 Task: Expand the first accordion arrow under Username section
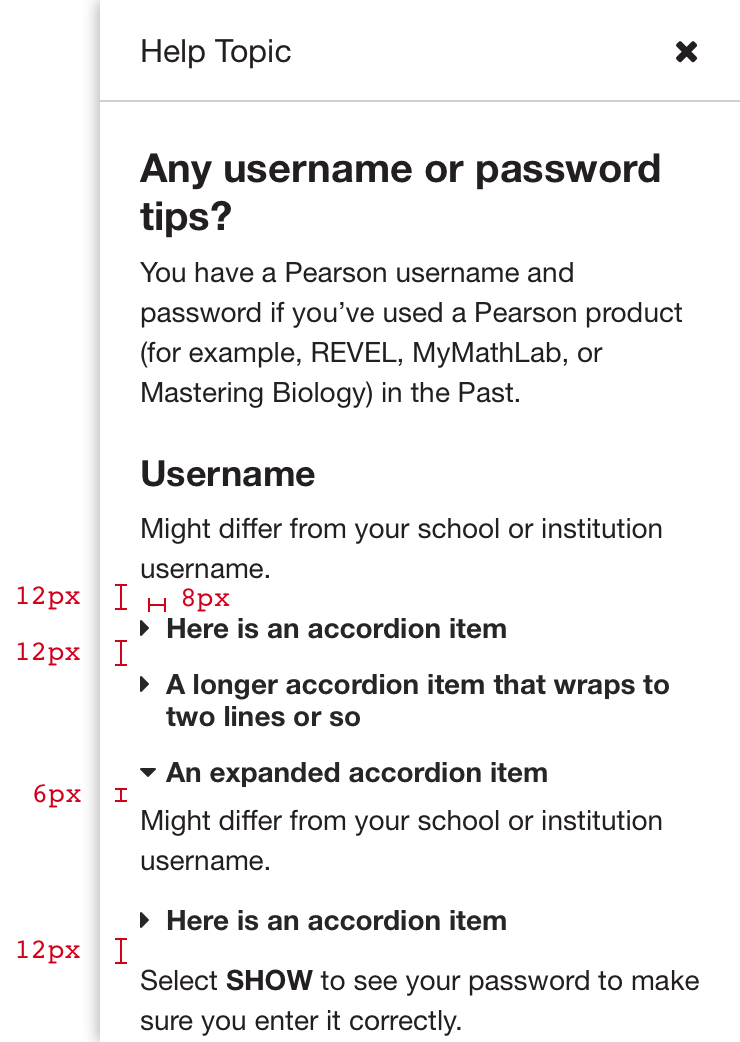click(x=146, y=629)
